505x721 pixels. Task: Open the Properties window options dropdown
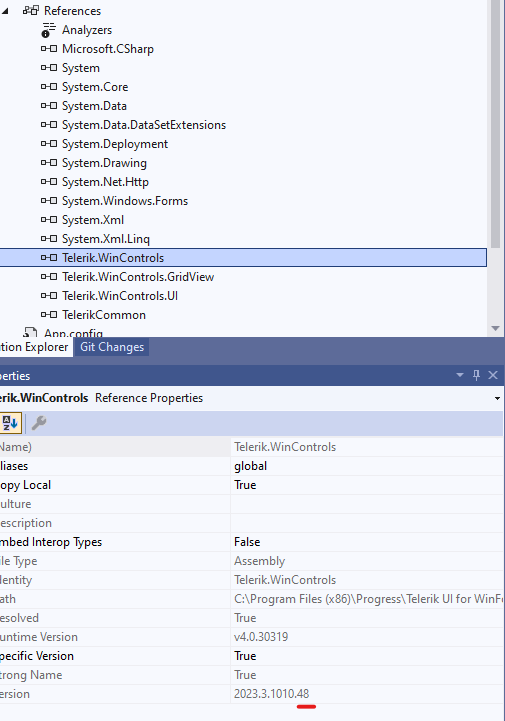[x=459, y=375]
